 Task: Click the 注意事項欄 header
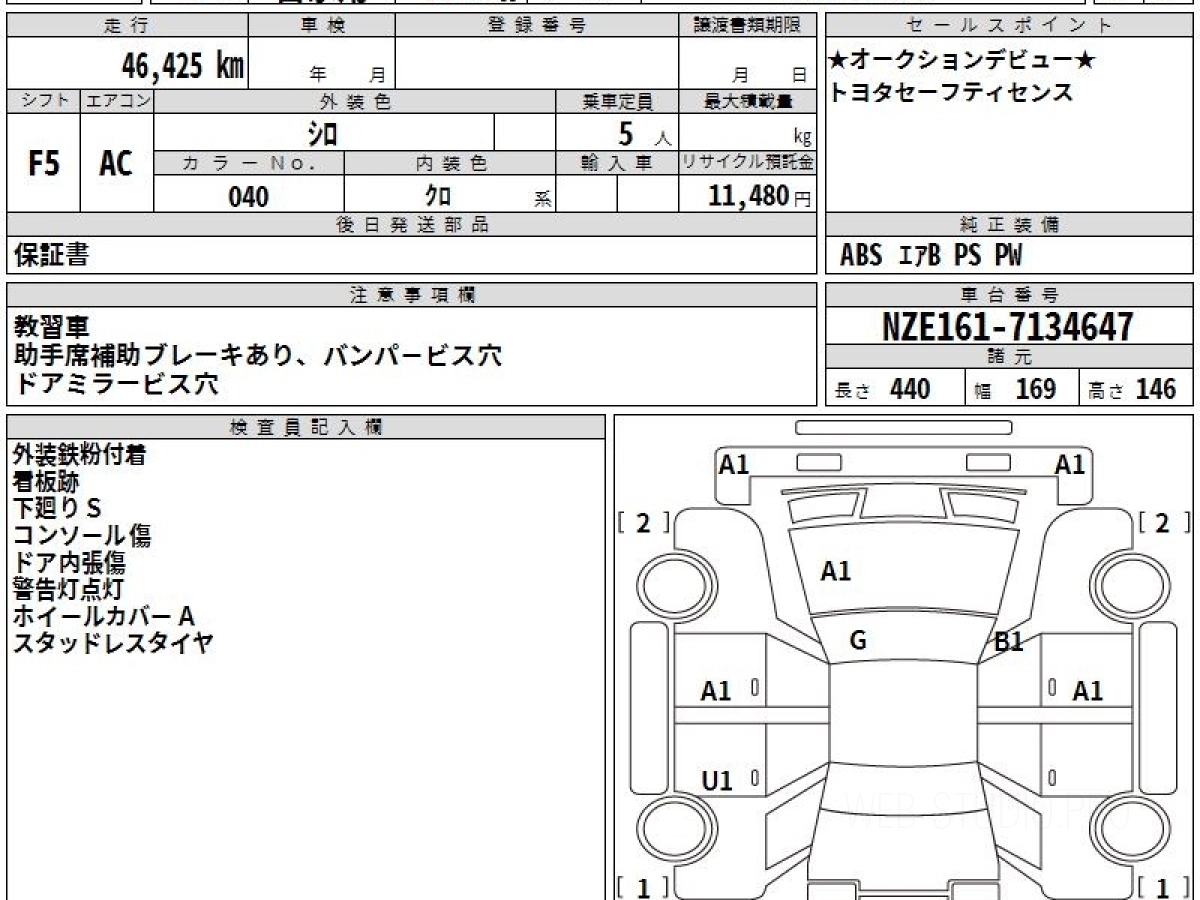(x=411, y=295)
